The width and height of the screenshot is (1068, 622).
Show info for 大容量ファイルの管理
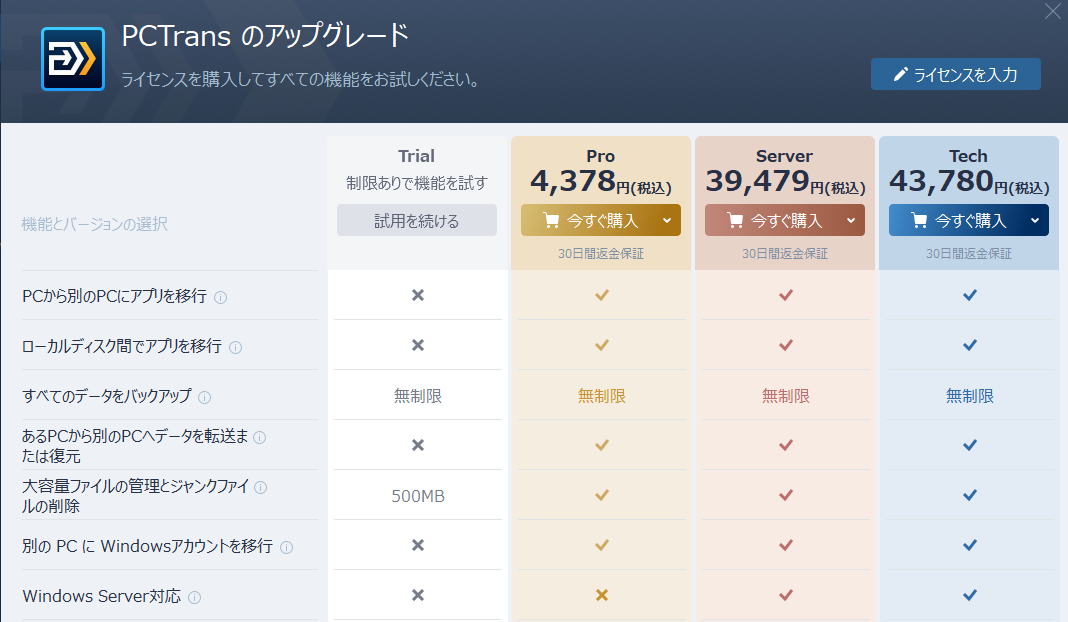tap(260, 487)
